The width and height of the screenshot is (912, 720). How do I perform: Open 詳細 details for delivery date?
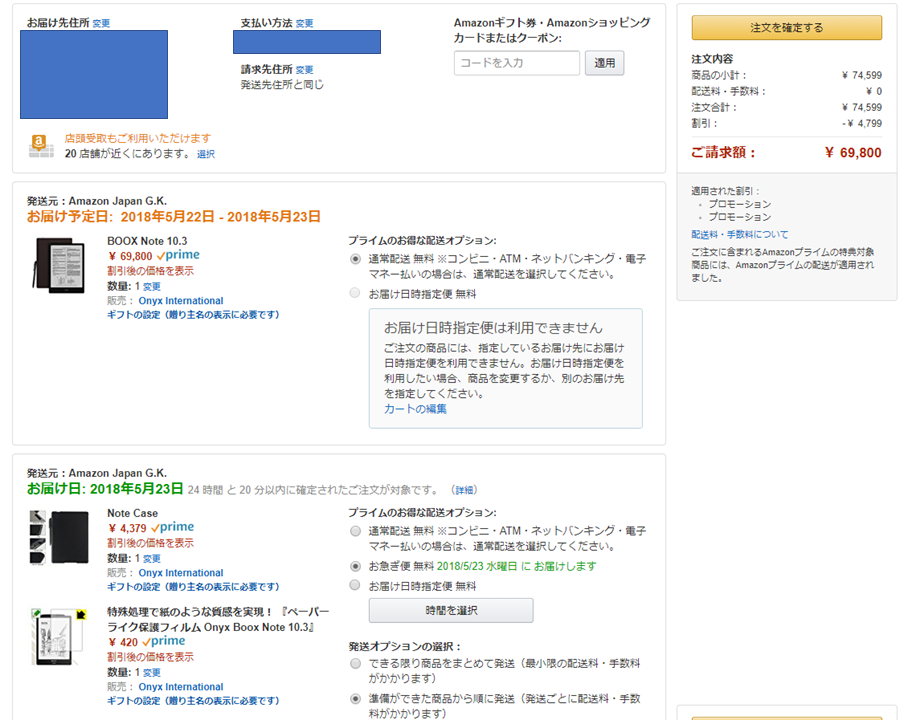click(x=464, y=490)
